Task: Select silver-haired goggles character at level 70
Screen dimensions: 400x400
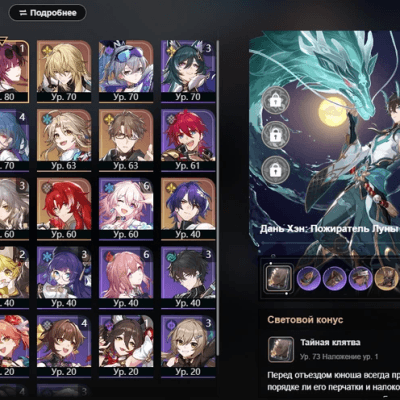Action: [126, 71]
